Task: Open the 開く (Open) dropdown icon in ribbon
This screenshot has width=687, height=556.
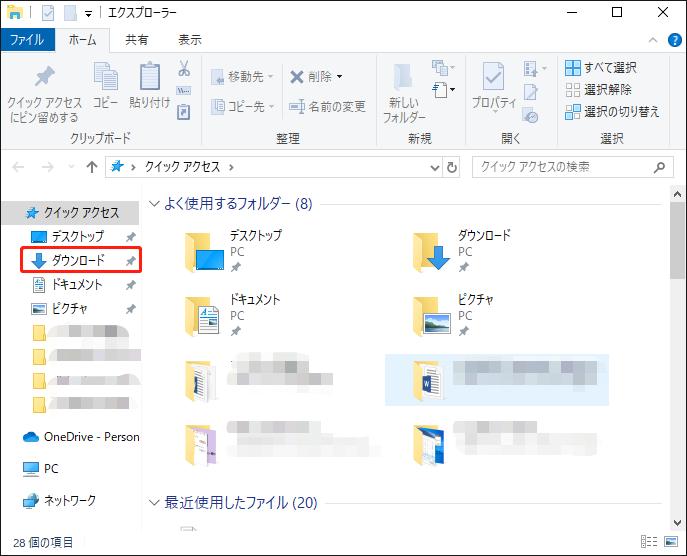Action: (535, 68)
